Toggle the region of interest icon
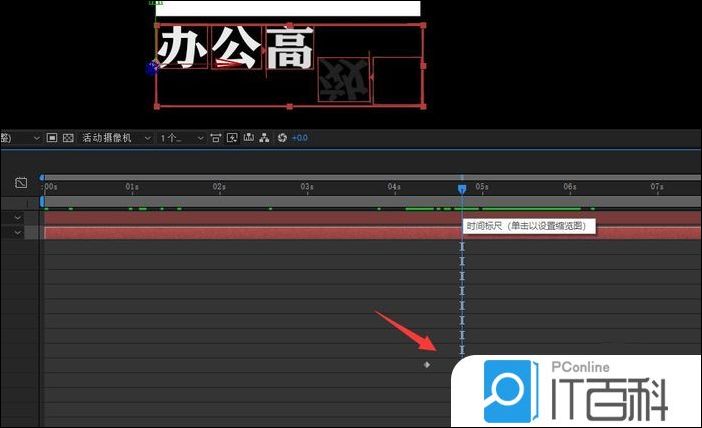Image resolution: width=702 pixels, height=428 pixels. click(x=52, y=138)
